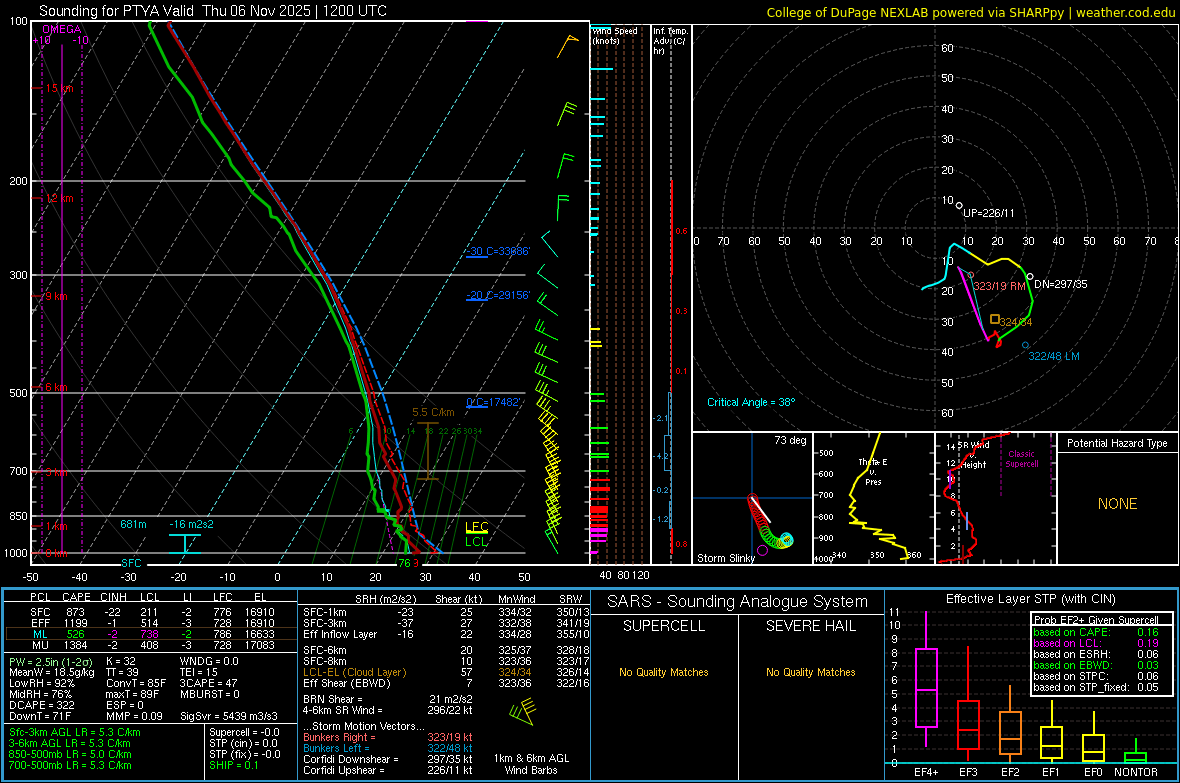Click the 'SFC-1km' shear table row
This screenshot has height=783, width=1180.
coord(444,612)
